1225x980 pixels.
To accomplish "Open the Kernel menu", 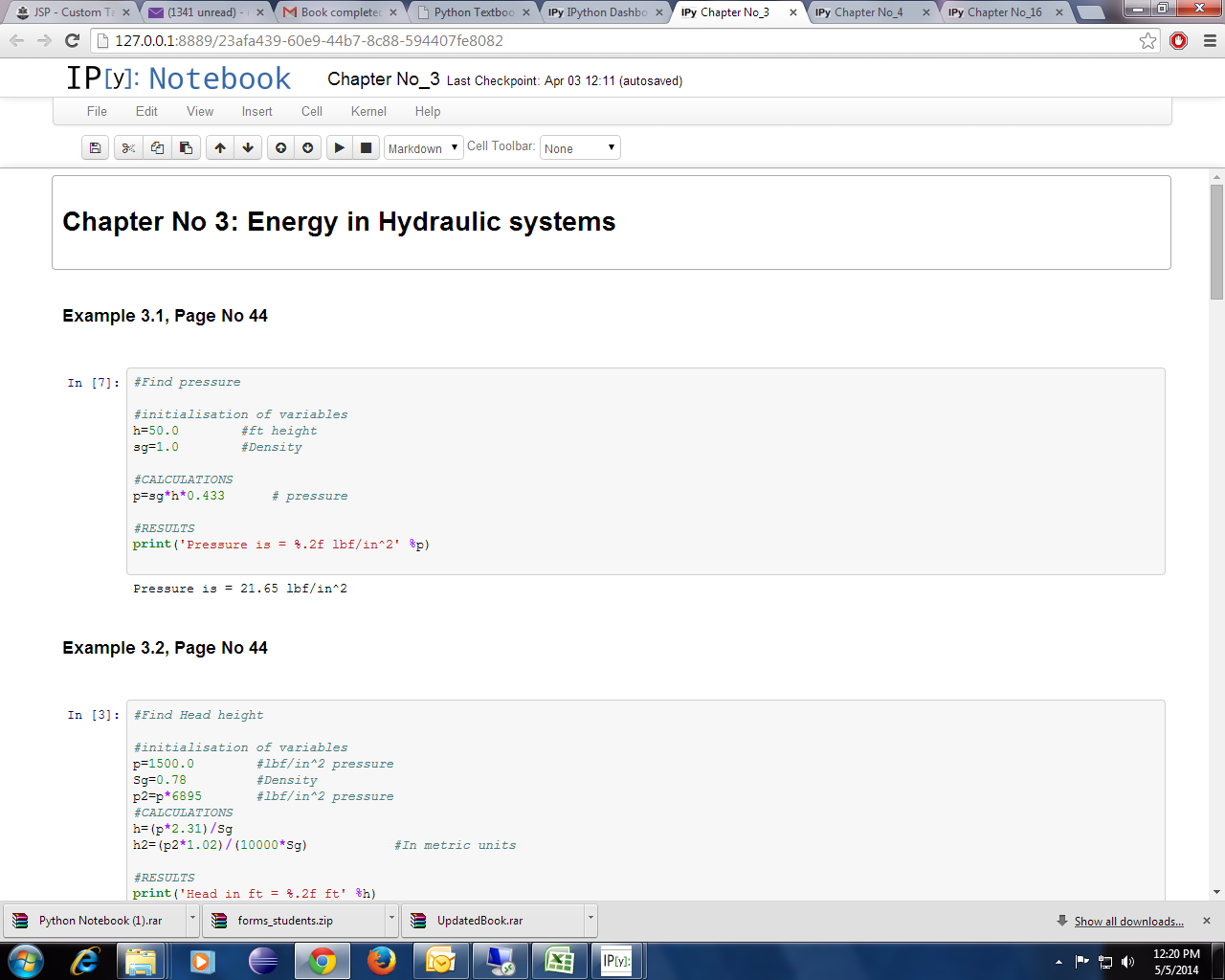I will pyautogui.click(x=368, y=111).
